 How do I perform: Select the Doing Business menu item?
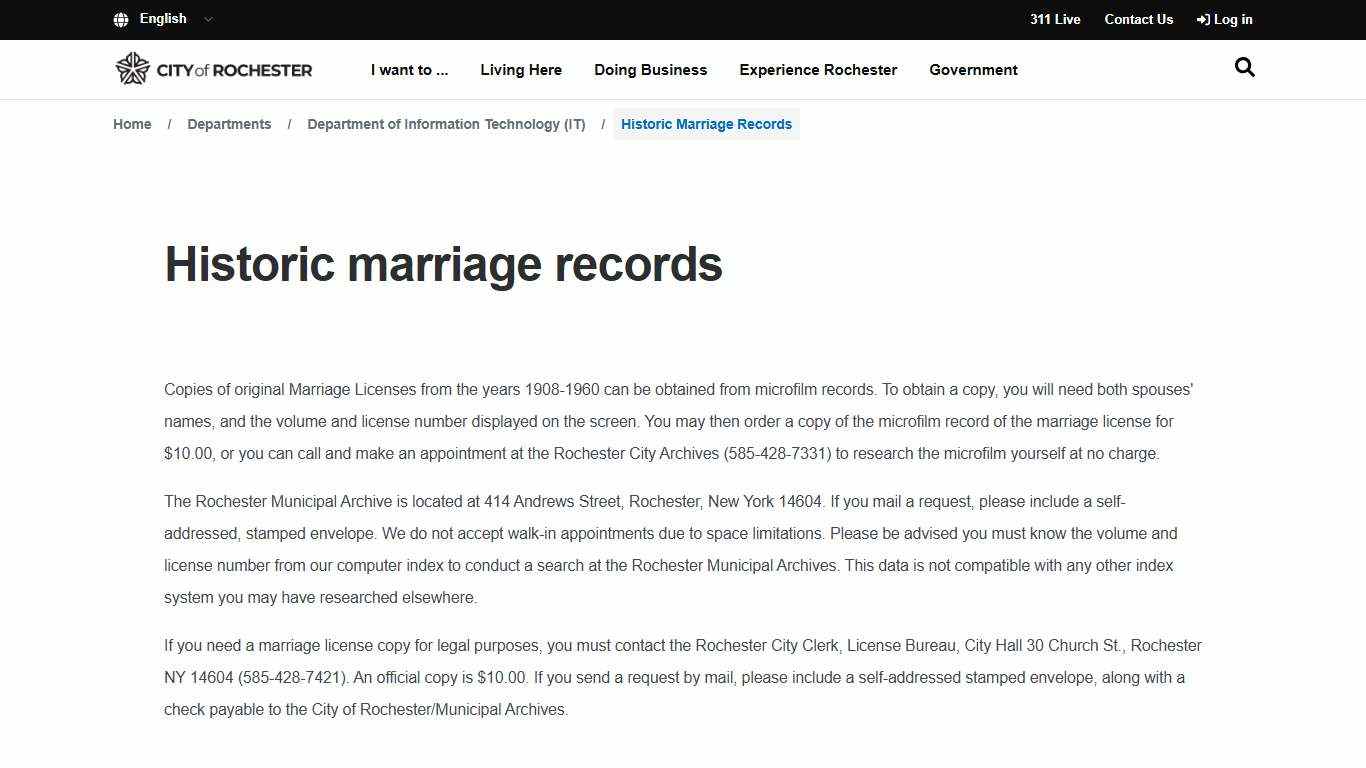[x=650, y=69]
